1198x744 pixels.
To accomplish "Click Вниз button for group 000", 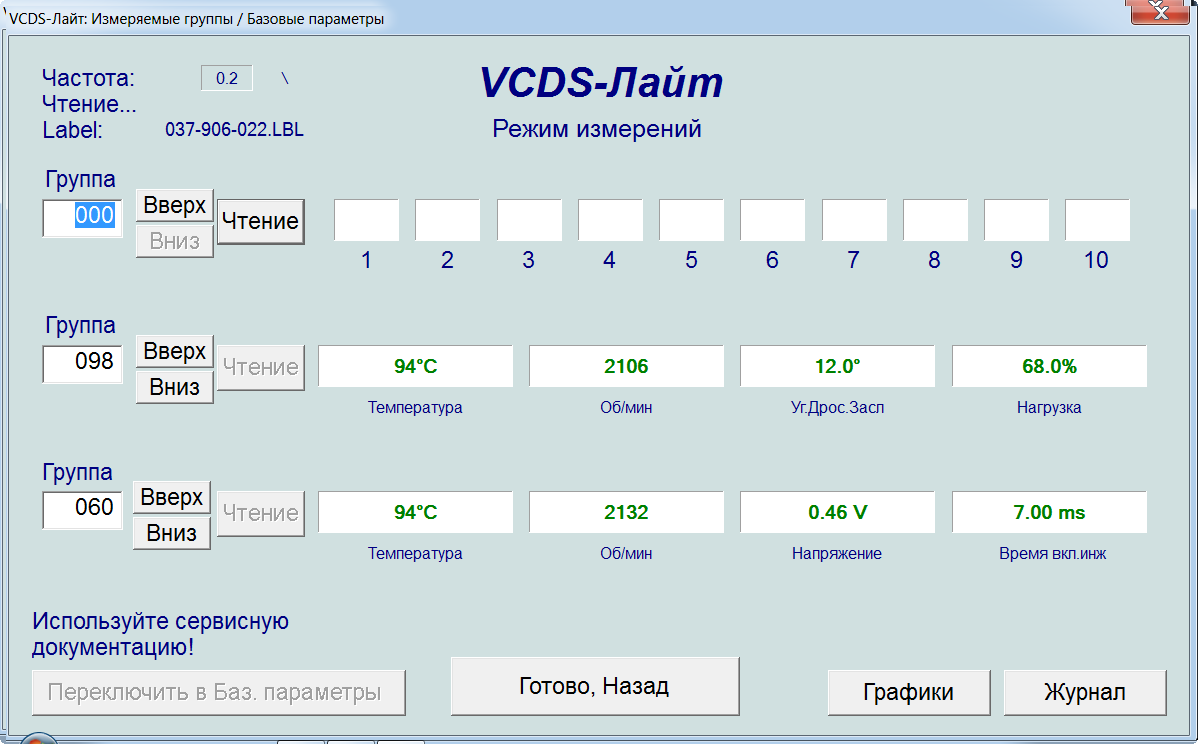I will coord(174,241).
